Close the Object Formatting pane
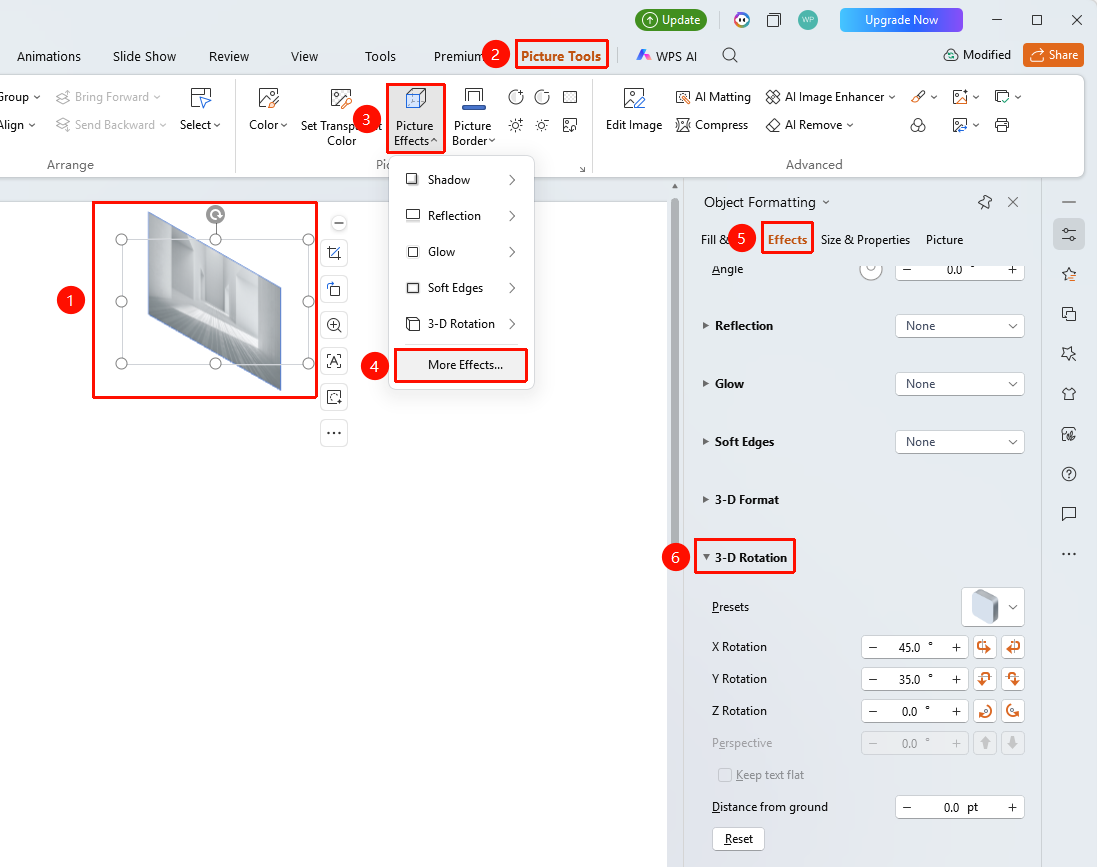1097x867 pixels. [x=1013, y=202]
